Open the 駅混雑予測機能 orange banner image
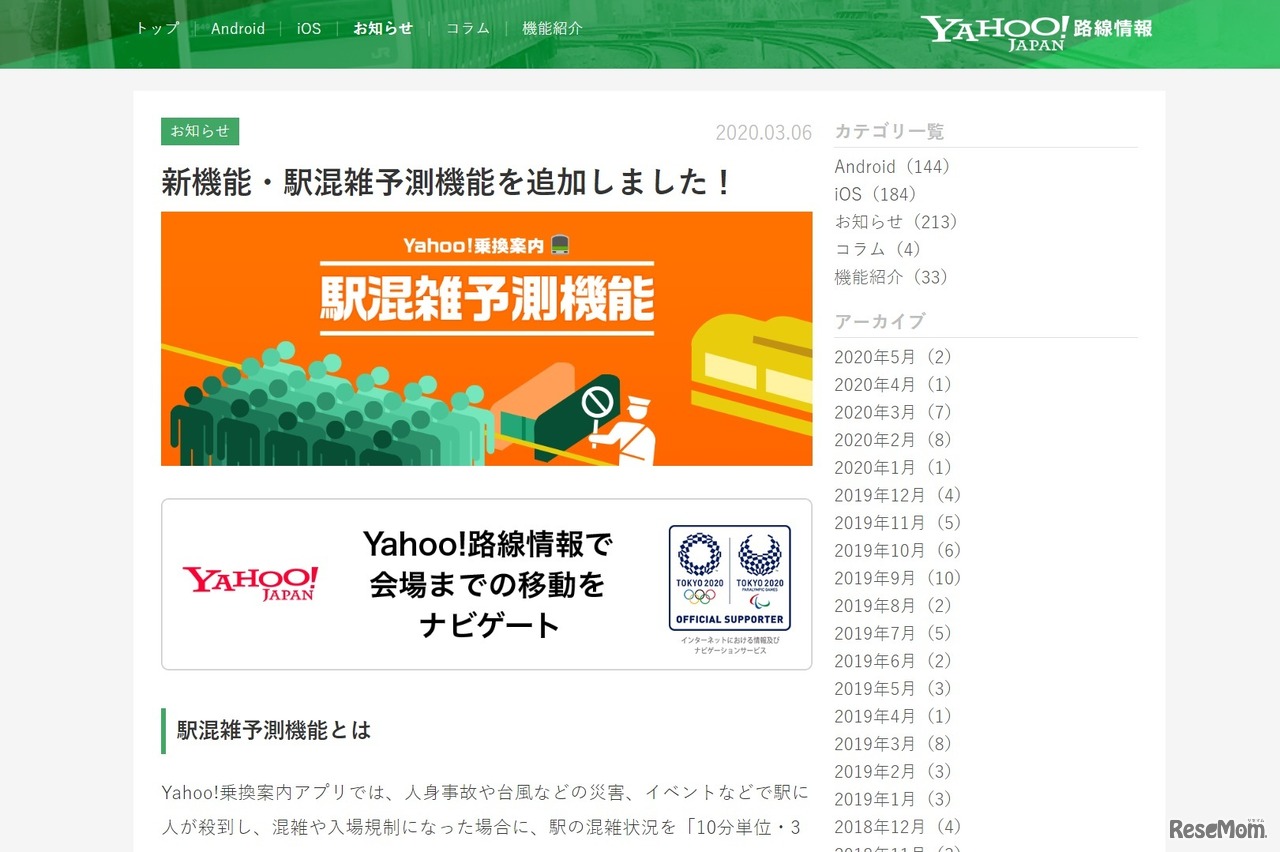Image resolution: width=1280 pixels, height=852 pixels. pyautogui.click(x=486, y=338)
